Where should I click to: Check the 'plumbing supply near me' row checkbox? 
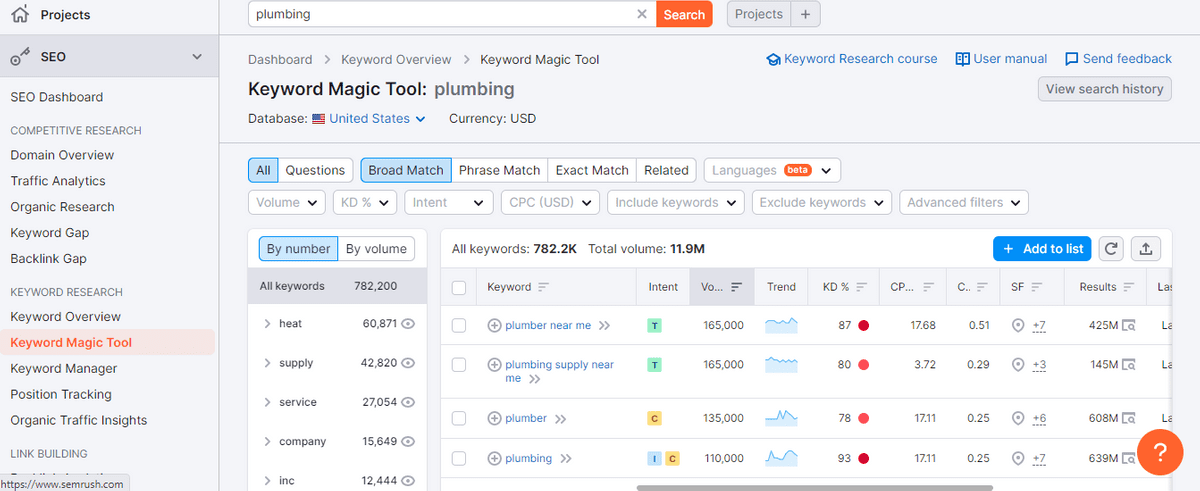click(459, 365)
